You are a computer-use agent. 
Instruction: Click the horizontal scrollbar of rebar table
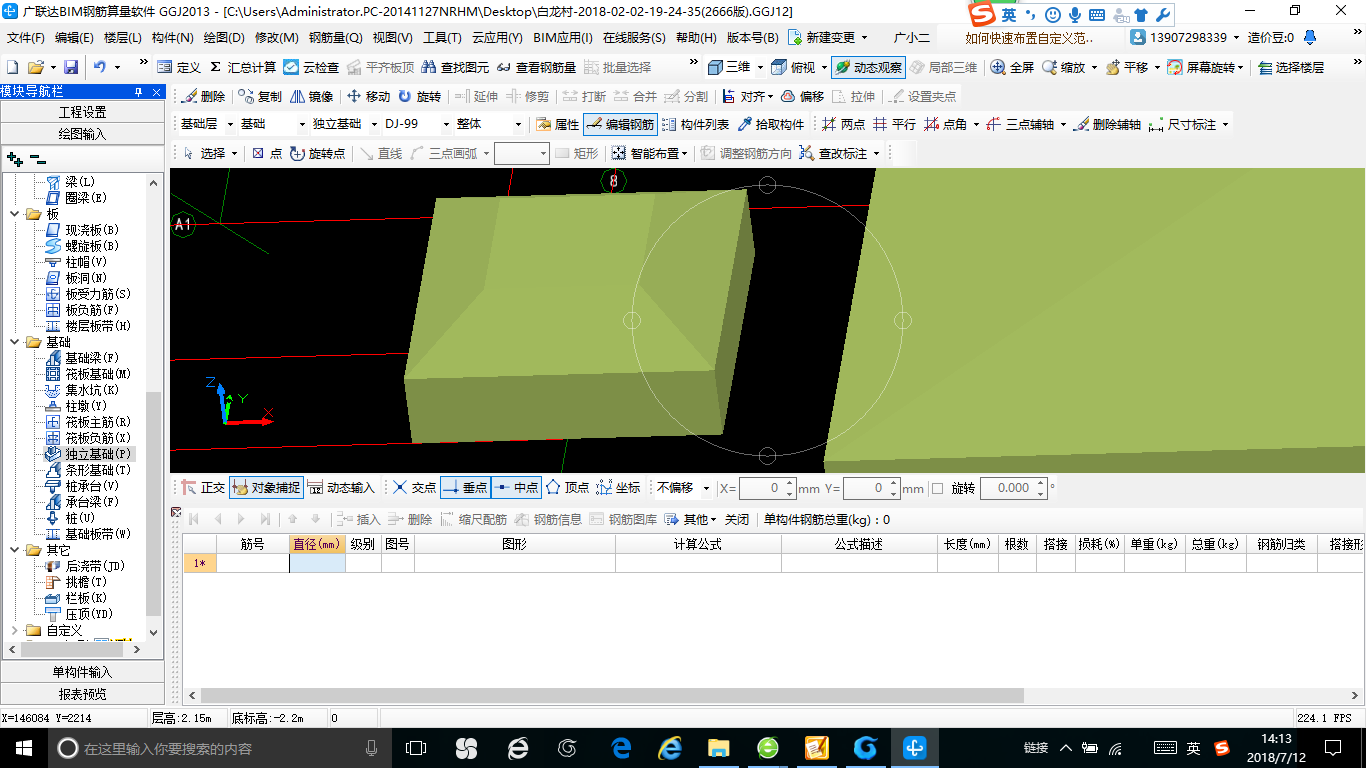(612, 695)
